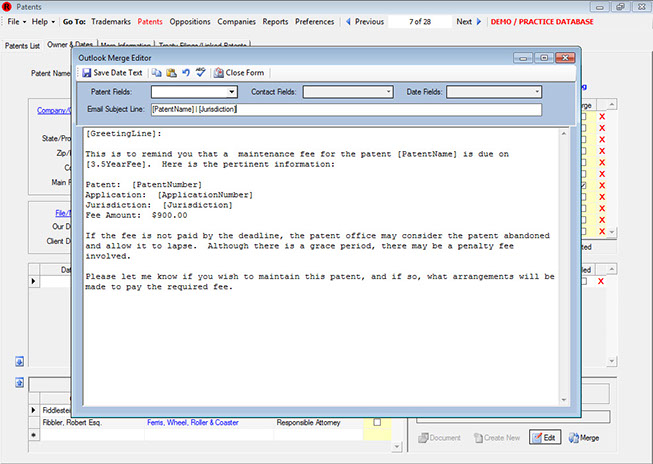Tick the first checkbox in the Merge column
653x464 pixels.
click(583, 118)
